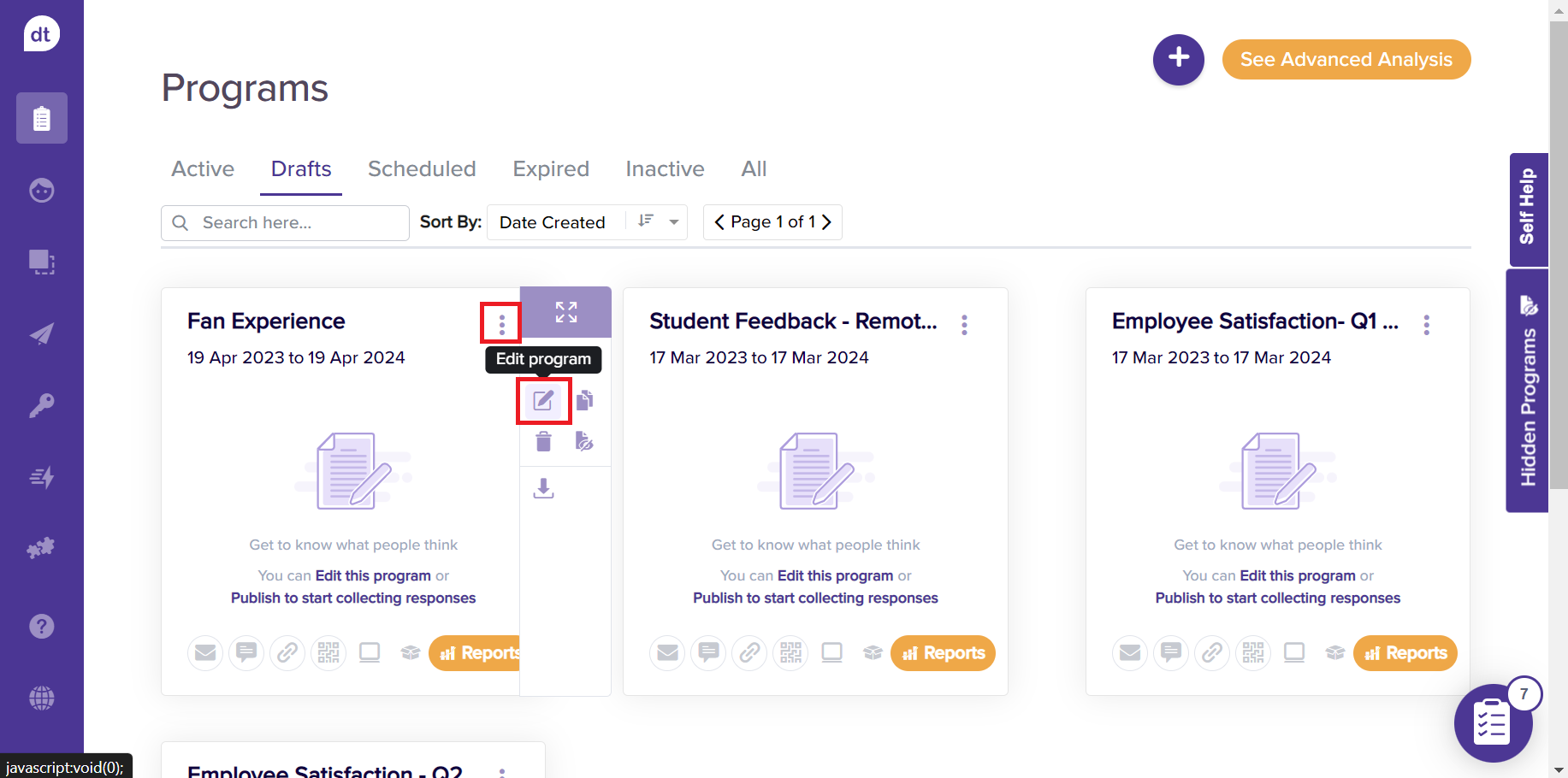Delete Fan Experience using trash icon
Screen dimensions: 1568x778
tap(543, 441)
